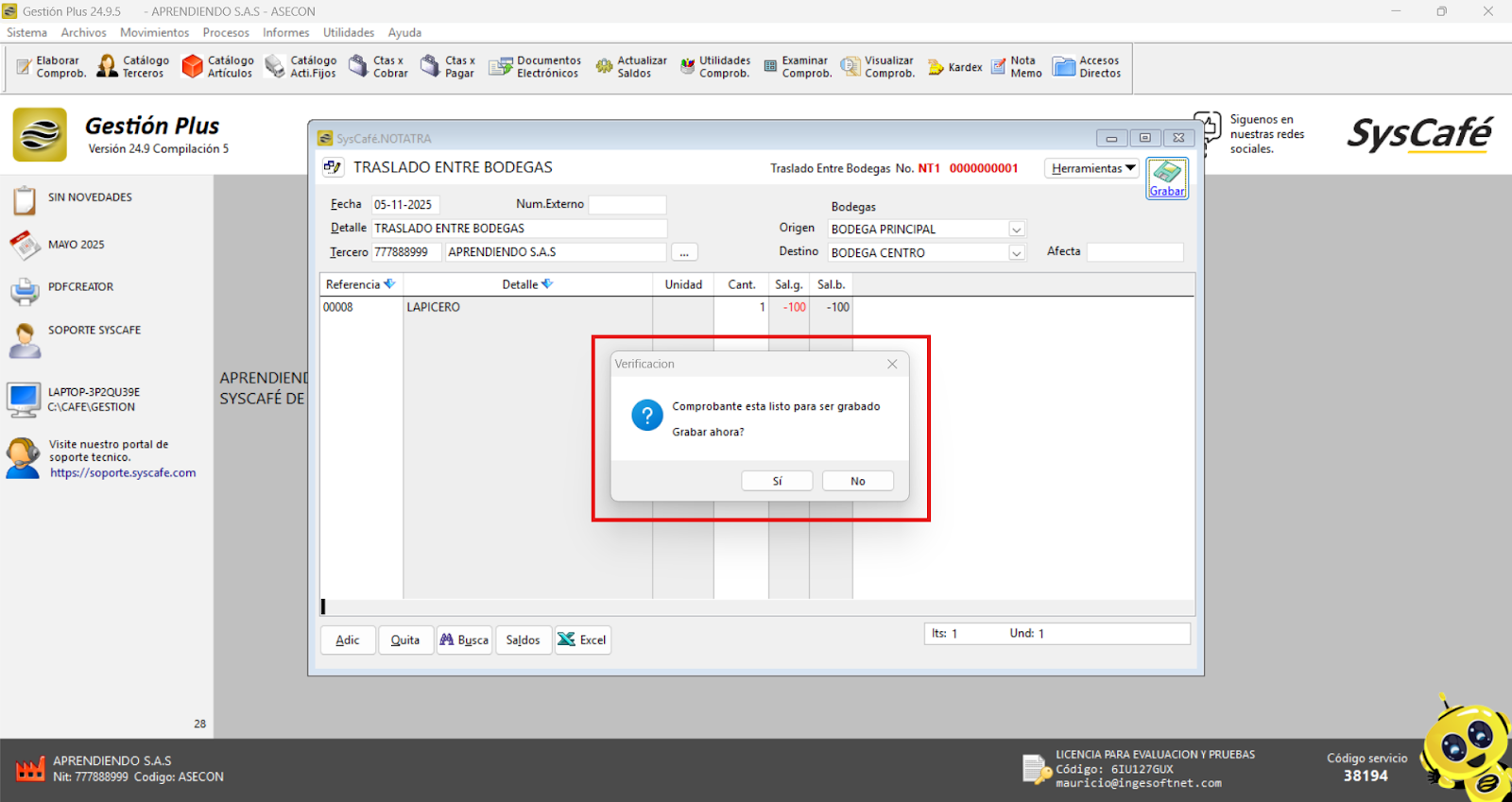Open Catálogo Terceros from toolbar
The image size is (1512, 802).
[133, 66]
